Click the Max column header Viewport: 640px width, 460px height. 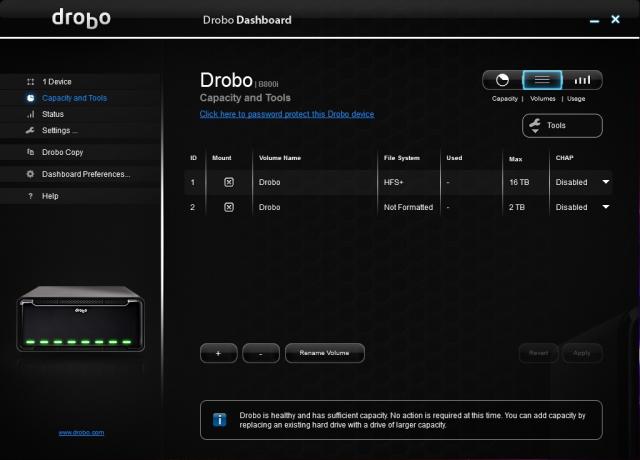[516, 159]
